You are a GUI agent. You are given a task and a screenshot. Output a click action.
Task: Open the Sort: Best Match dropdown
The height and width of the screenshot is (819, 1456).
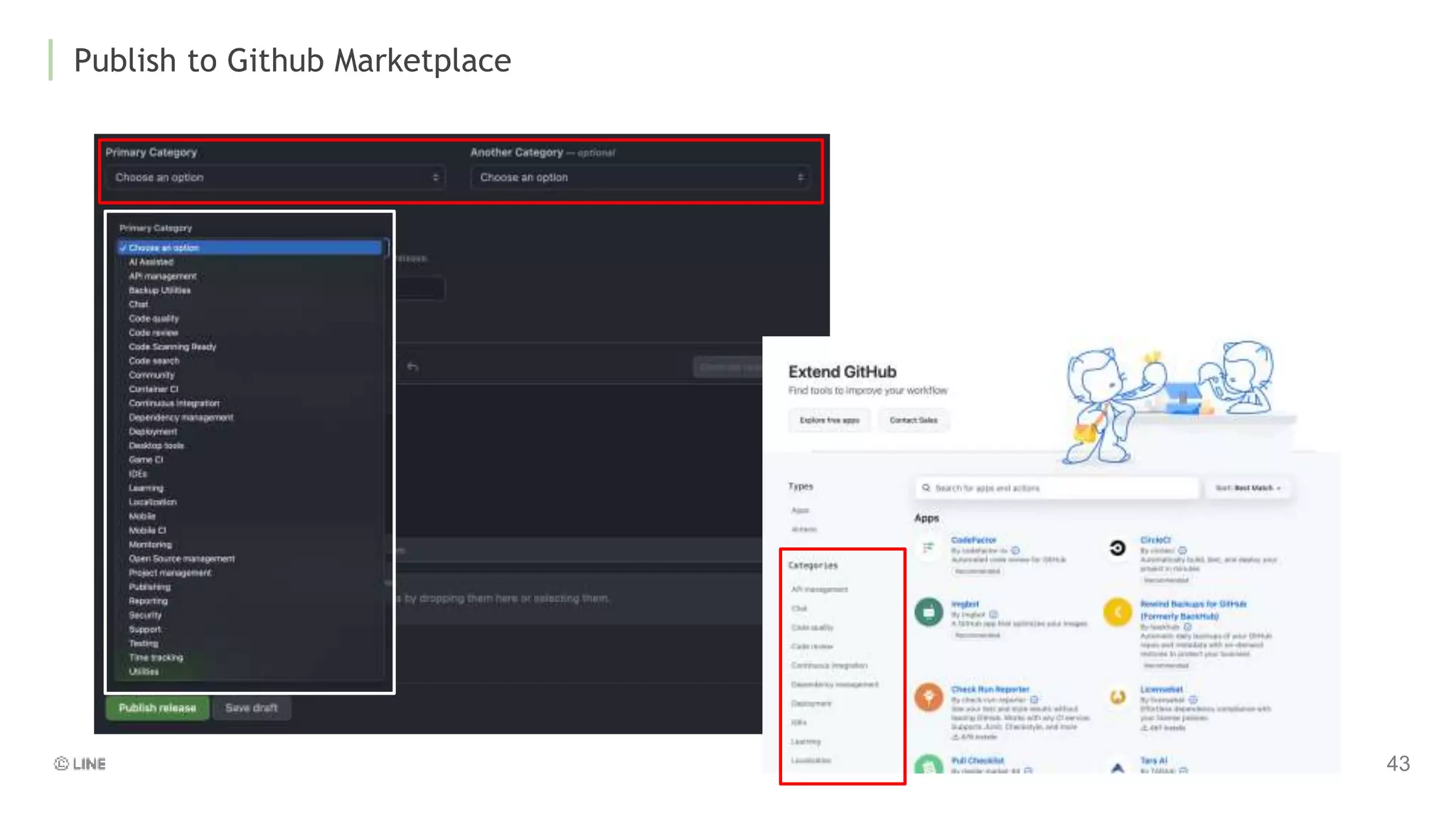pos(1248,488)
